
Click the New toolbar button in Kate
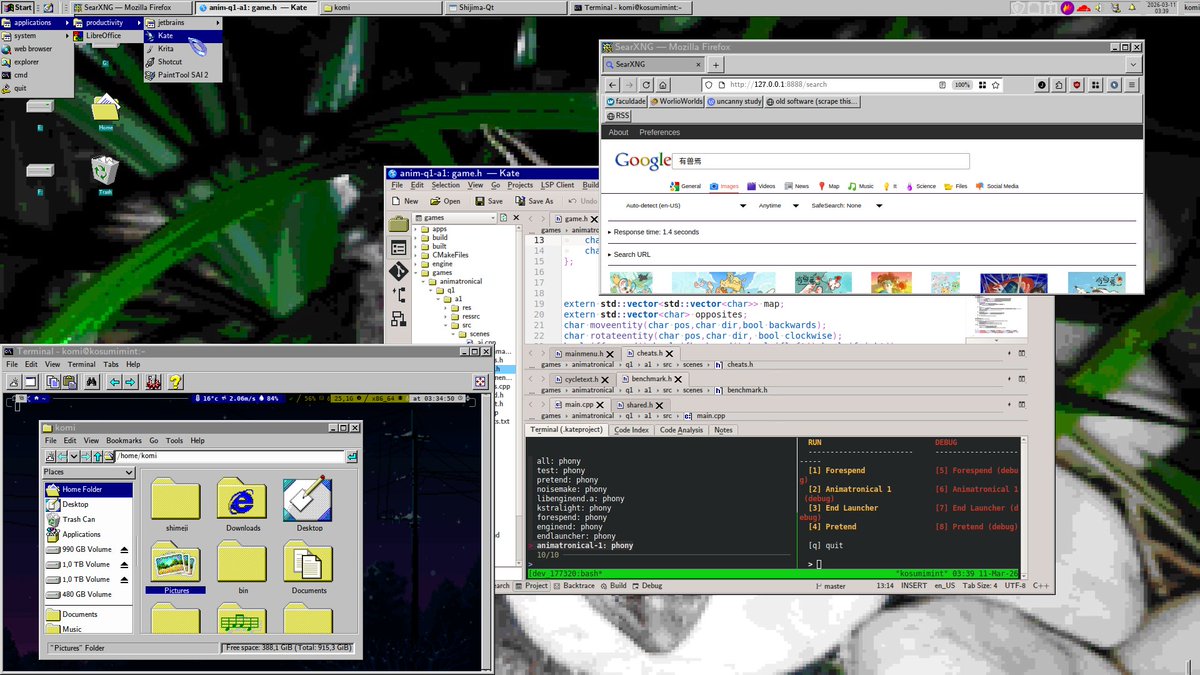pos(404,201)
